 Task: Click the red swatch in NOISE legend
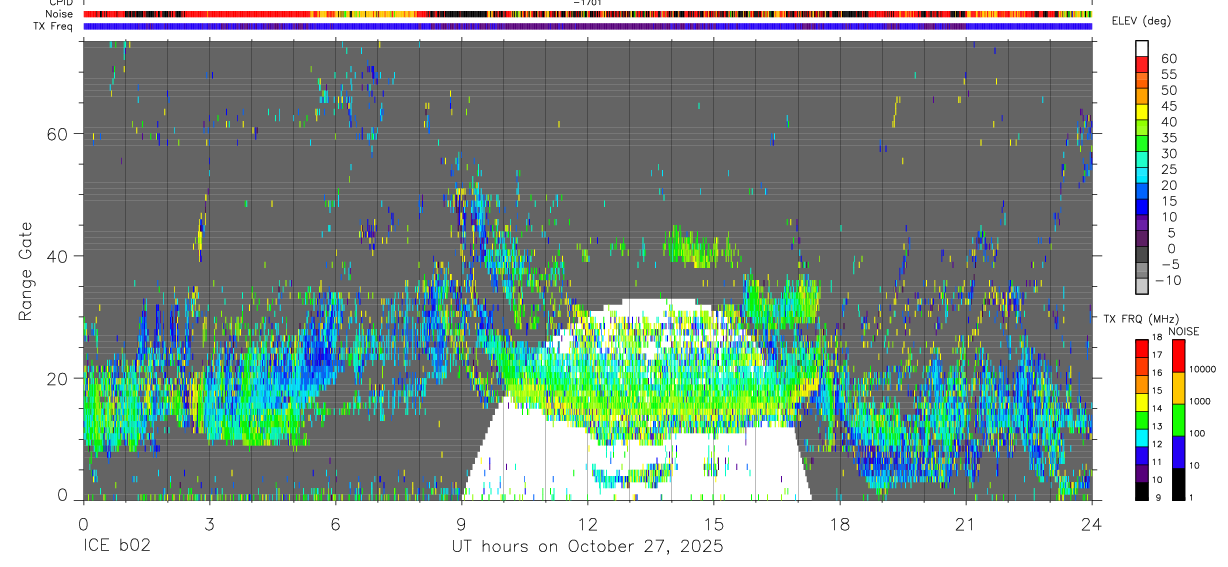tap(1179, 355)
